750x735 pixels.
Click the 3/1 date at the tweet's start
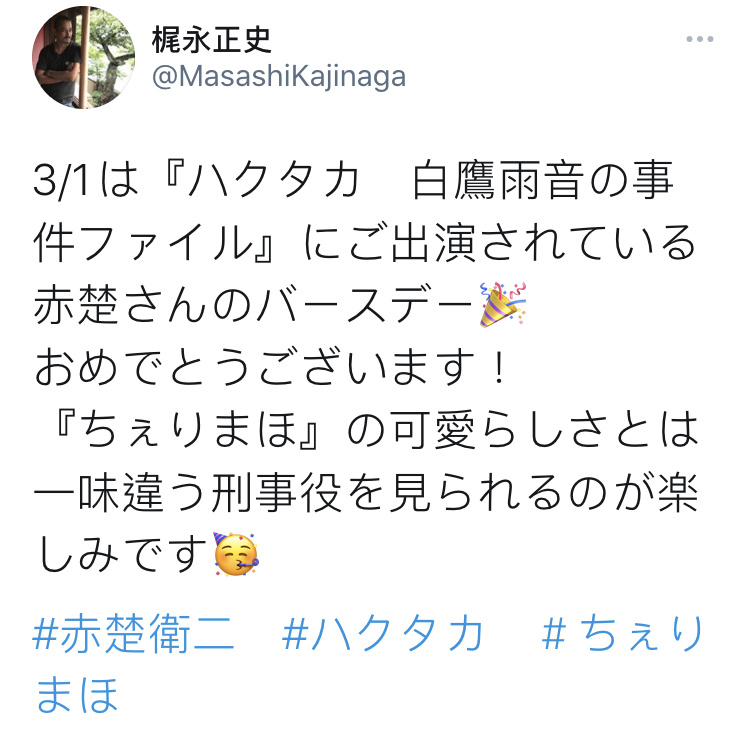(61, 182)
